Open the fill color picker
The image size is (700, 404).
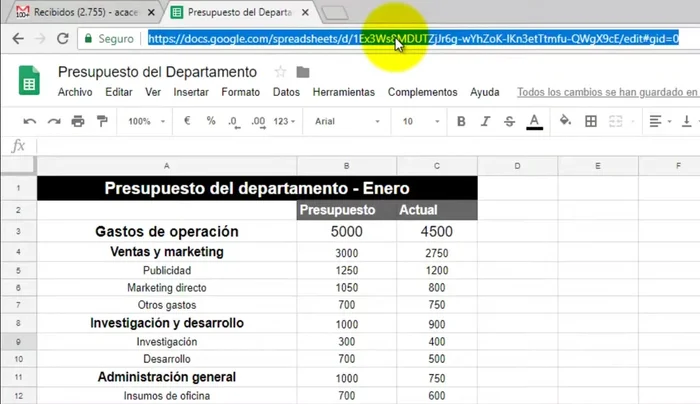point(565,121)
